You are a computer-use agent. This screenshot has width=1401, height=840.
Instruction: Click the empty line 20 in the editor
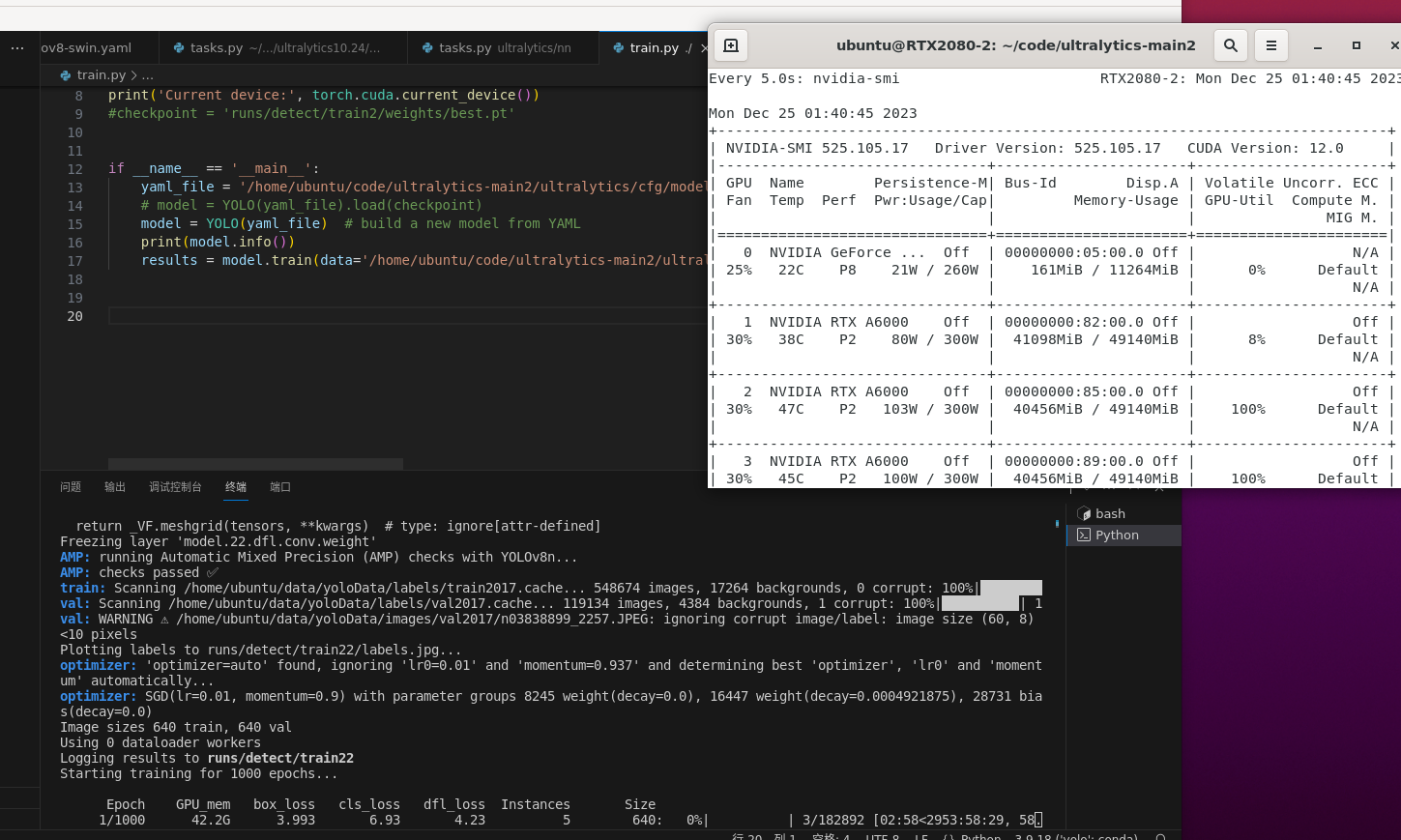click(x=408, y=316)
